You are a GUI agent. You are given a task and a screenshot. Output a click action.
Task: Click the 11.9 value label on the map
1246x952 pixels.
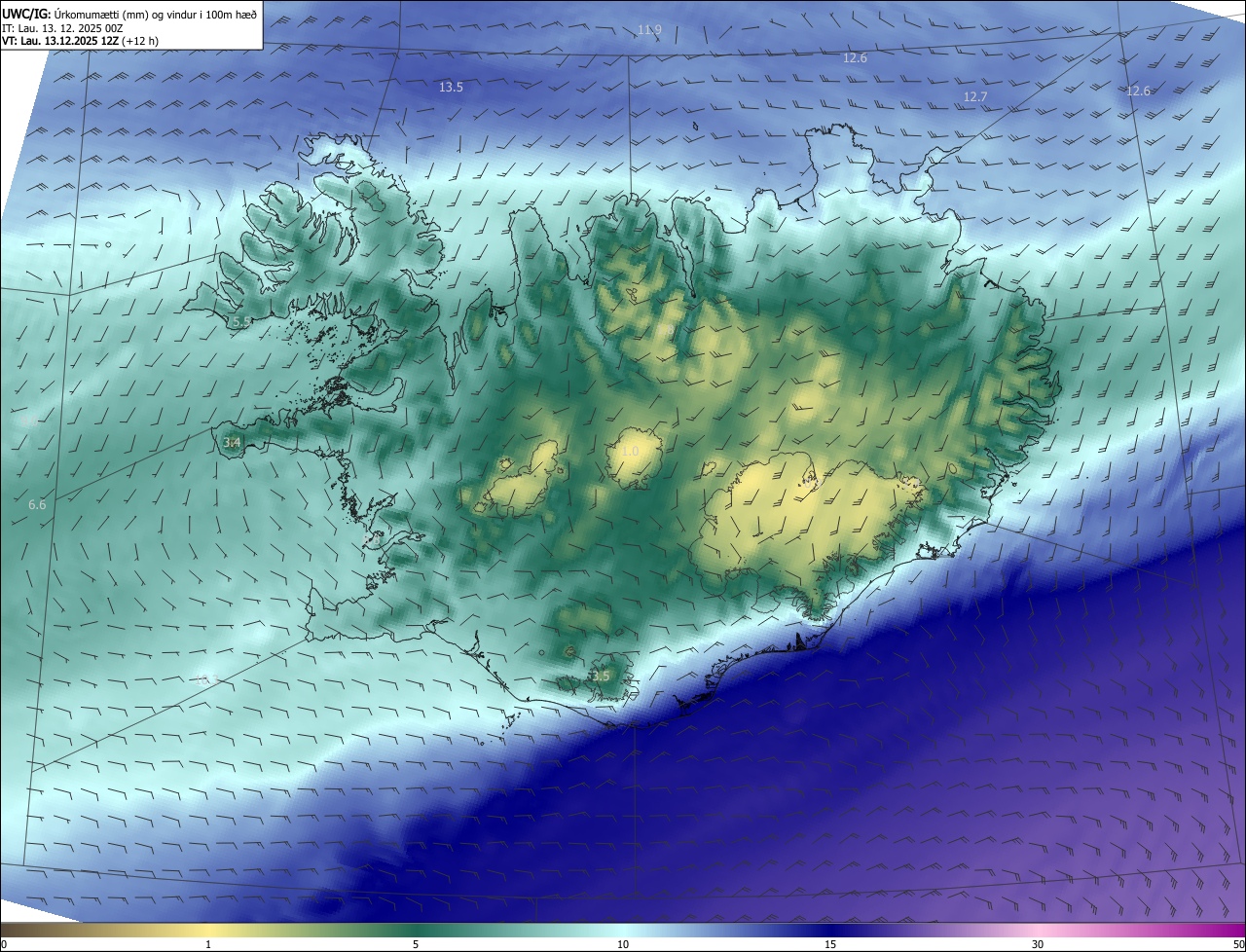pyautogui.click(x=650, y=30)
